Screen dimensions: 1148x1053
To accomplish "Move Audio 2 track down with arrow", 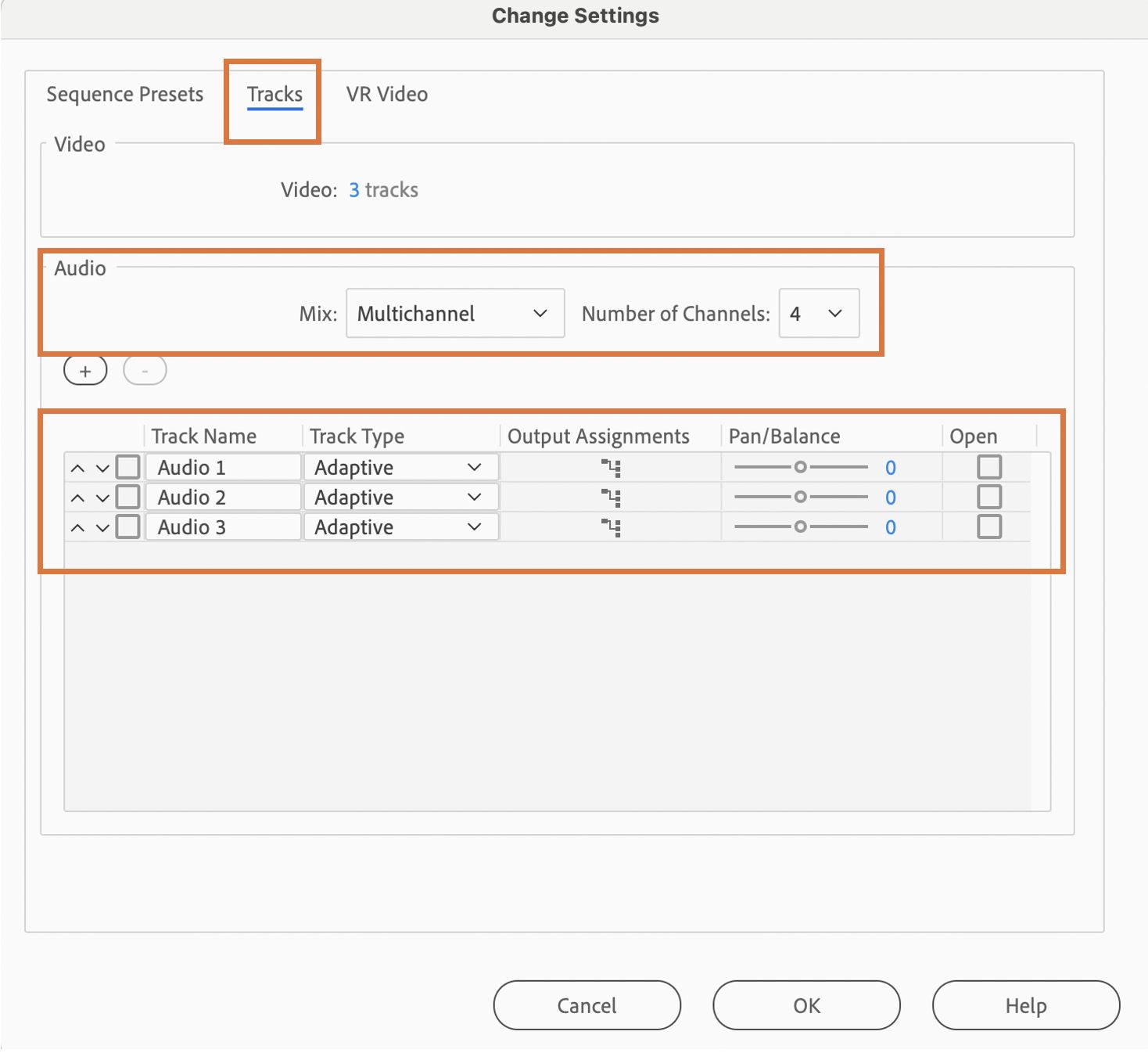I will [102, 498].
